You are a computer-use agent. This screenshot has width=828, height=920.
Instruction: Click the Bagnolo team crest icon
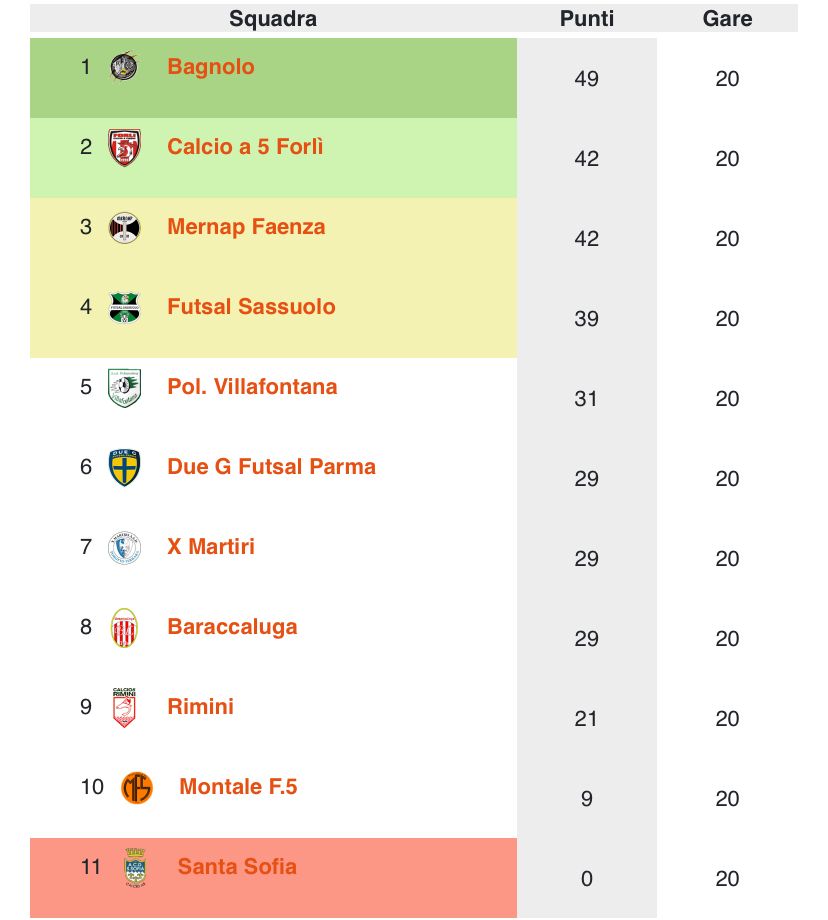pos(124,67)
